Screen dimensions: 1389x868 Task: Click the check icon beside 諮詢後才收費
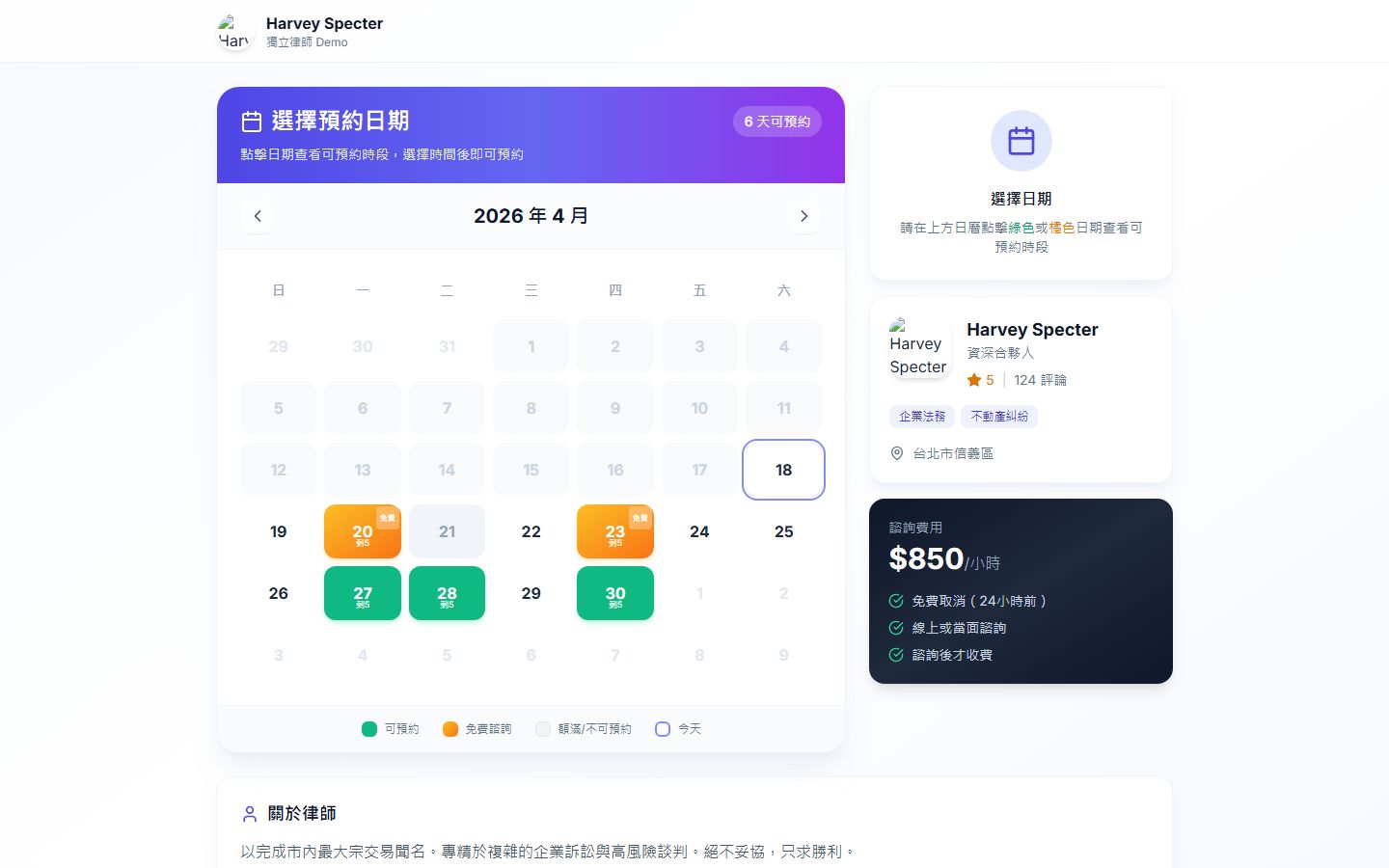(x=896, y=655)
